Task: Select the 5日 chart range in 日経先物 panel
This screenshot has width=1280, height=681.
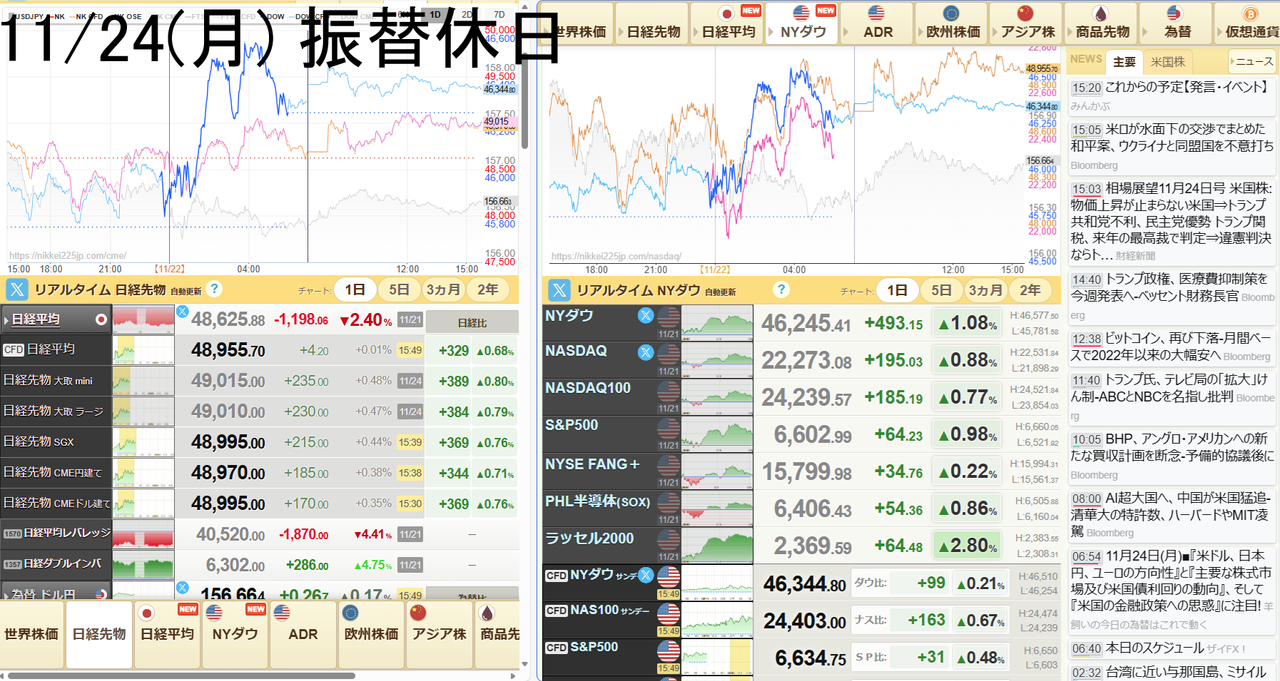Action: (398, 290)
